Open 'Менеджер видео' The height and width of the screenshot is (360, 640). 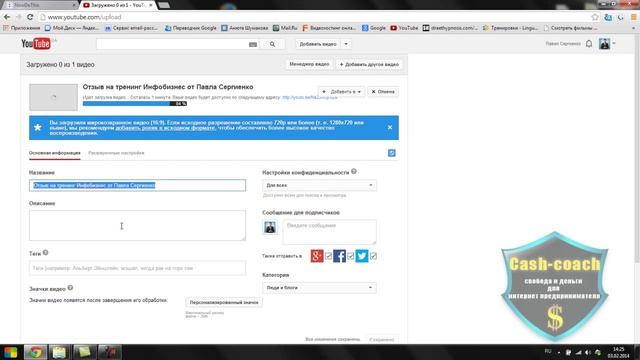309,64
